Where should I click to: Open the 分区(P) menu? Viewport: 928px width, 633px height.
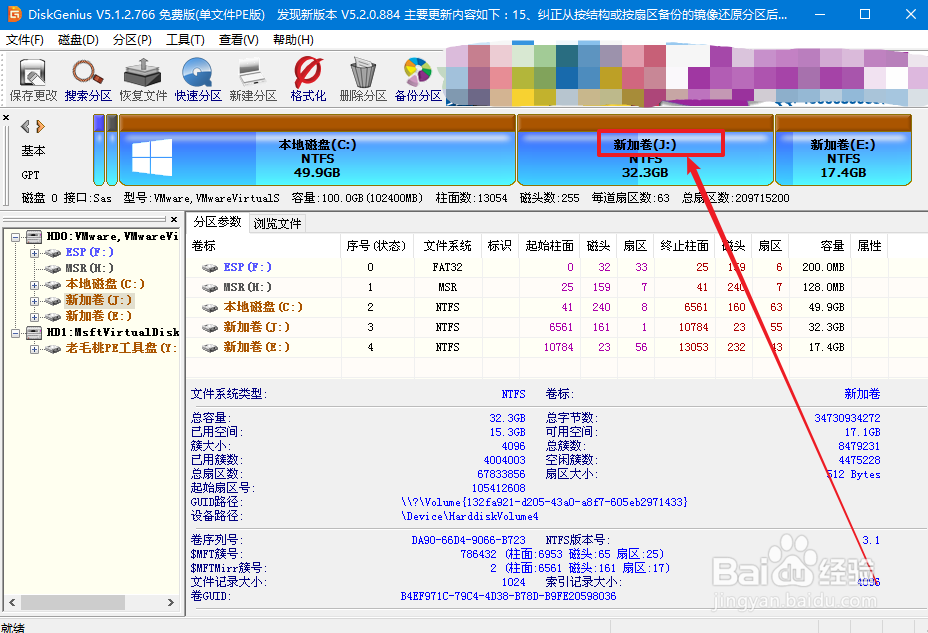[x=132, y=40]
